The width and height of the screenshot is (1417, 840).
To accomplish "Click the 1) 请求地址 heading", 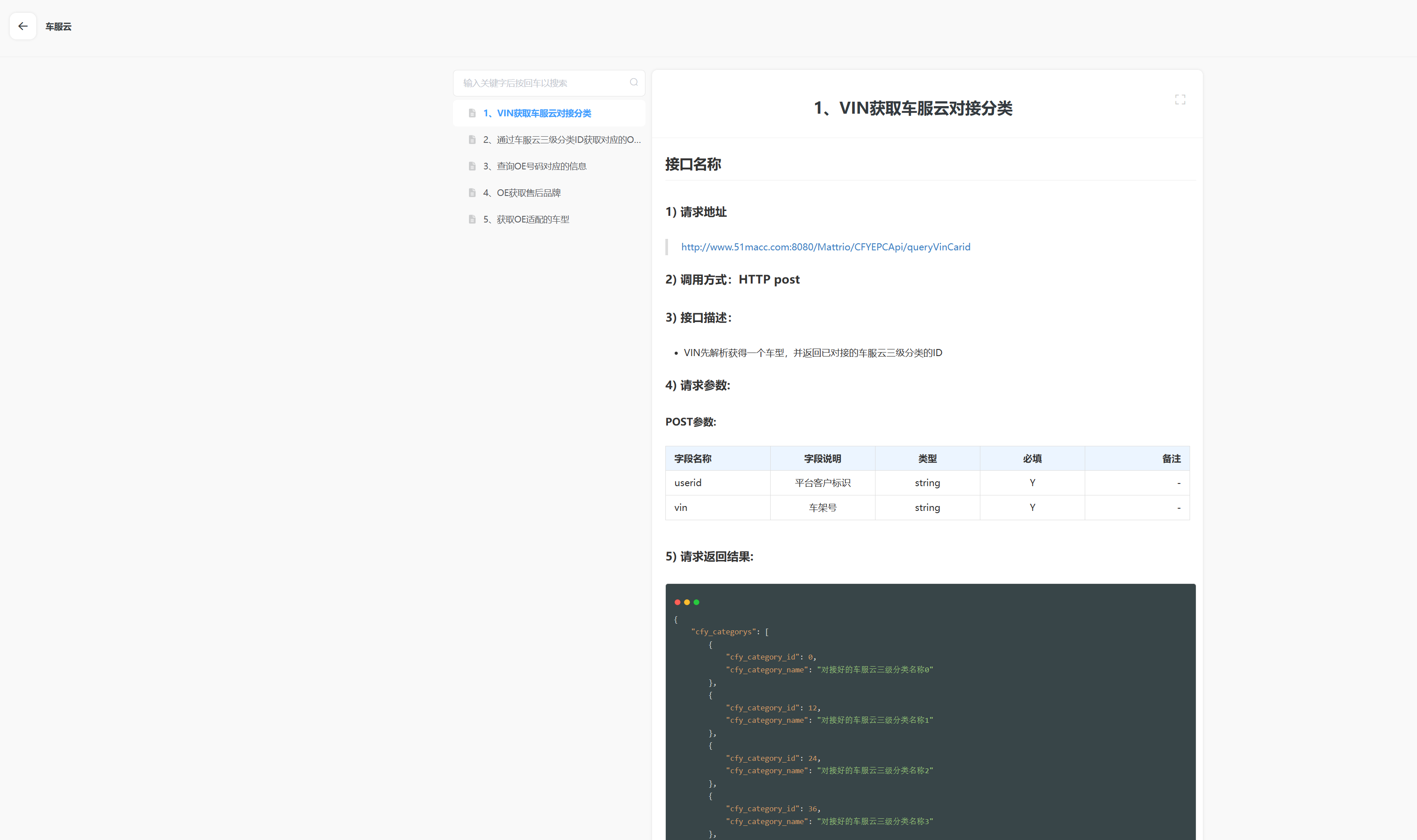I will 696,212.
